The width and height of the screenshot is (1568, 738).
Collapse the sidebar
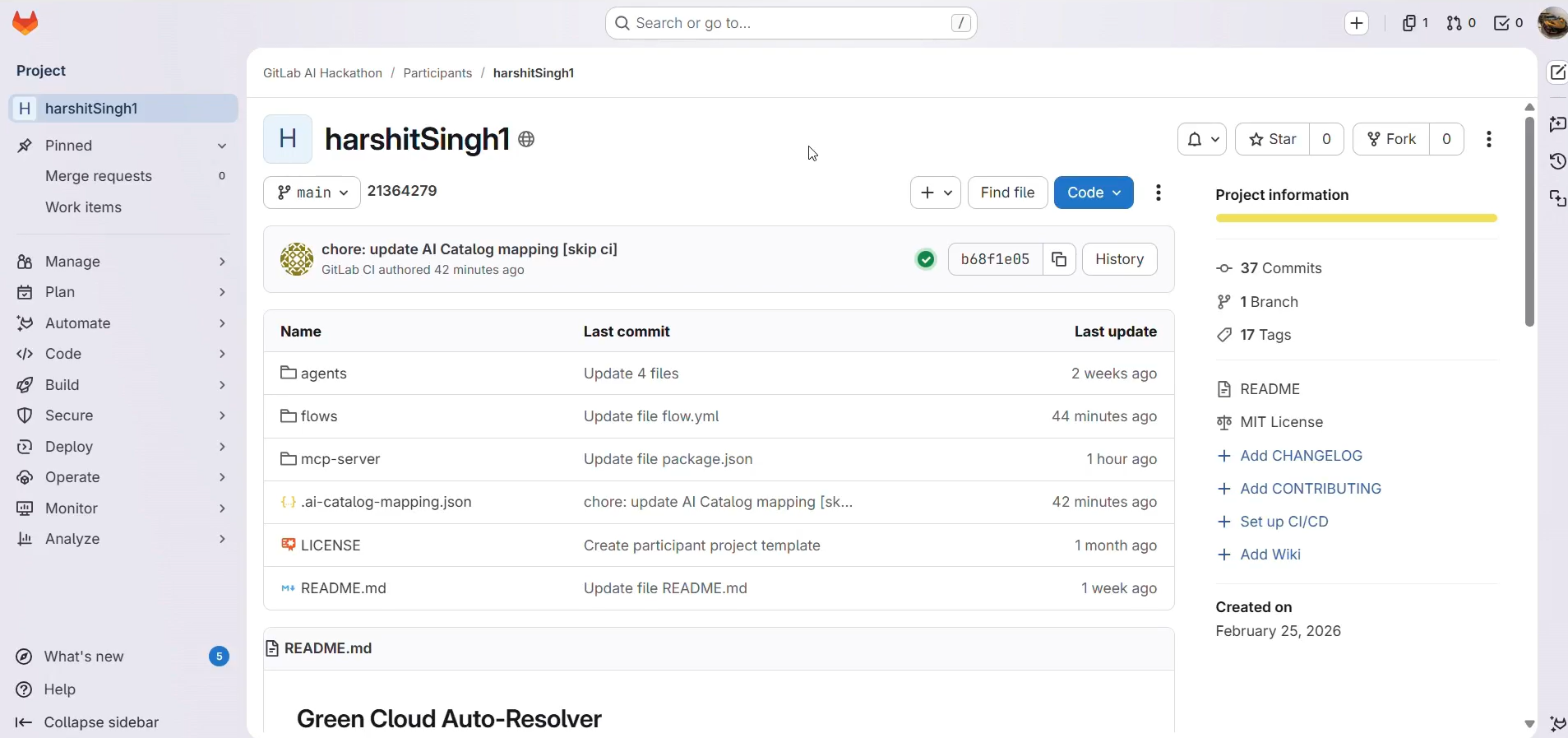[x=87, y=722]
